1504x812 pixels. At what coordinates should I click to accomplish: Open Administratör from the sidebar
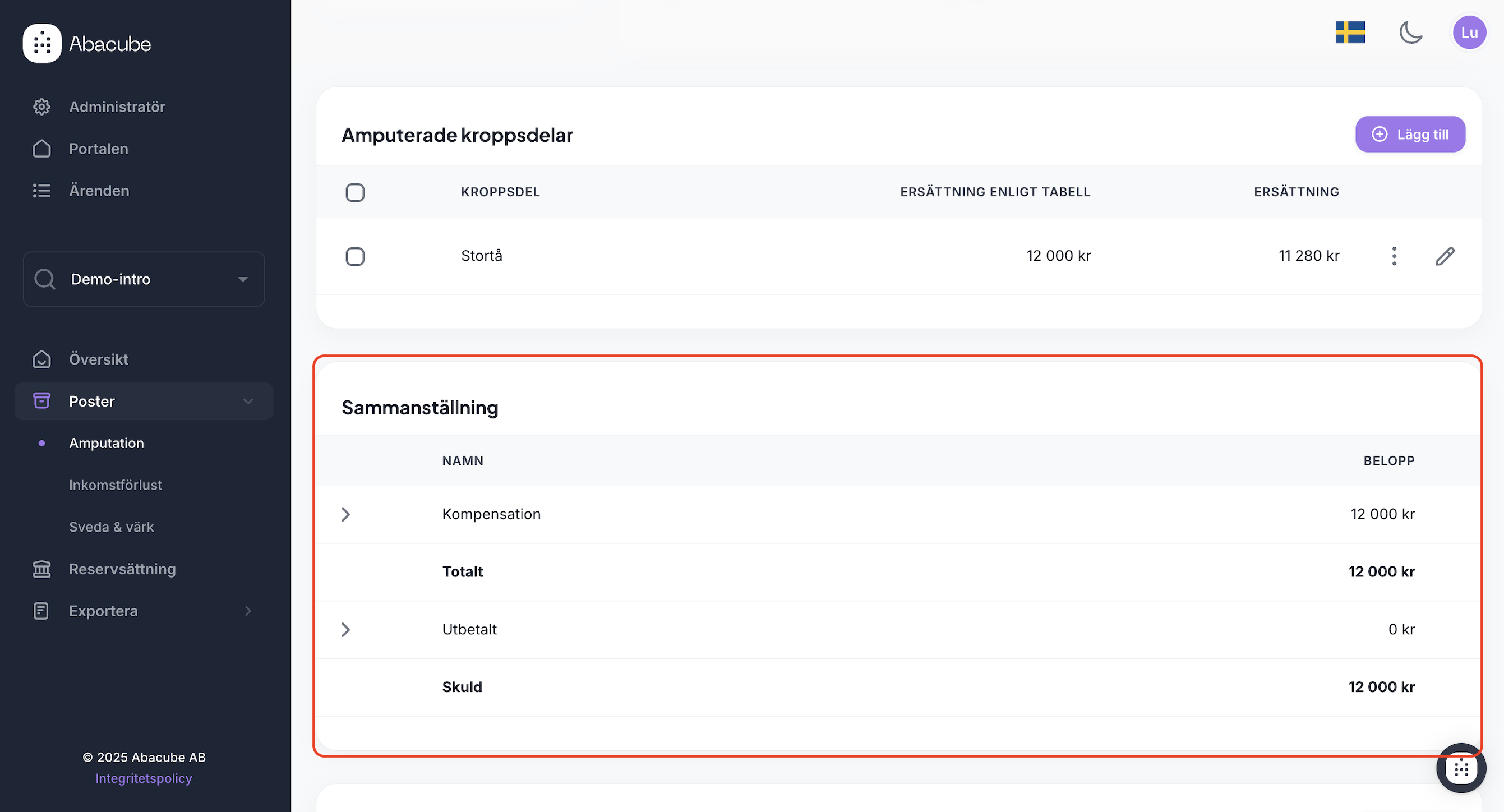[x=117, y=107]
